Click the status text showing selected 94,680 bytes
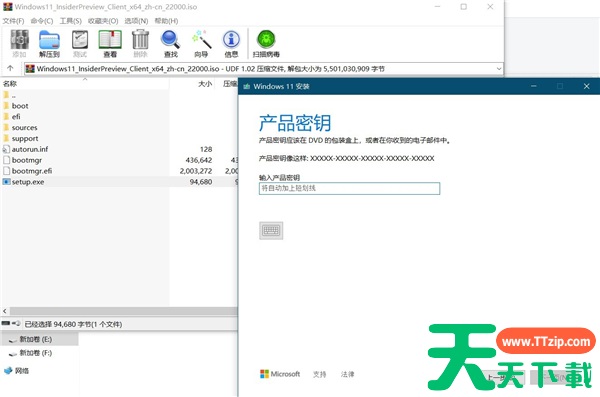The width and height of the screenshot is (600, 397). (x=73, y=324)
